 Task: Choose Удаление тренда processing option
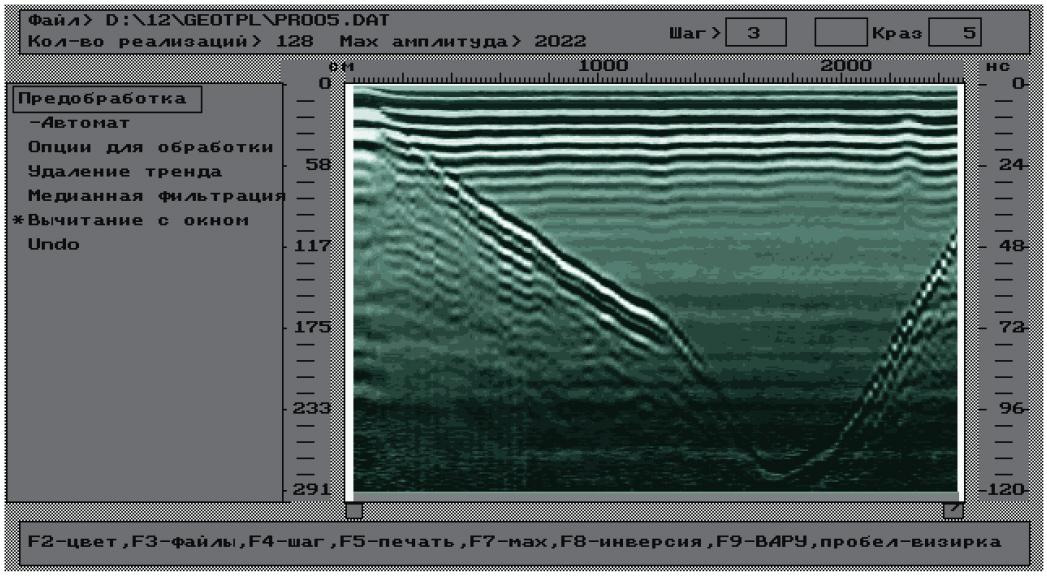pos(124,172)
